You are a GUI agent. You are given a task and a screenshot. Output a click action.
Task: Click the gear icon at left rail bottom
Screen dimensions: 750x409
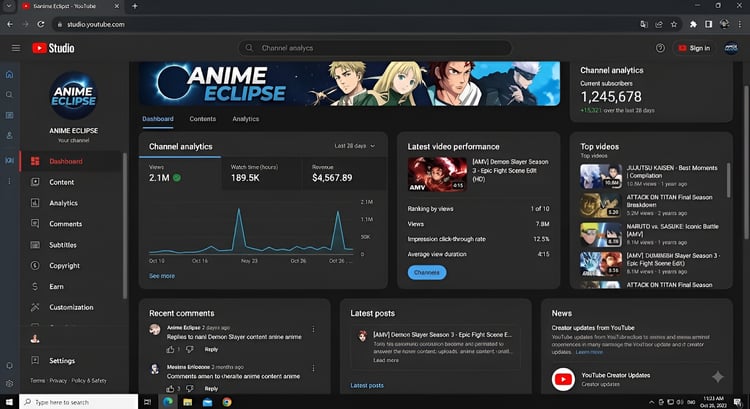pos(9,384)
